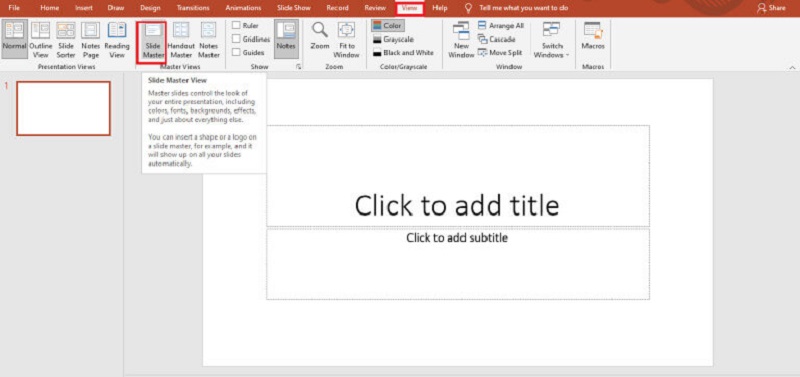Switch to the Home tab
The image size is (800, 377).
click(x=49, y=8)
